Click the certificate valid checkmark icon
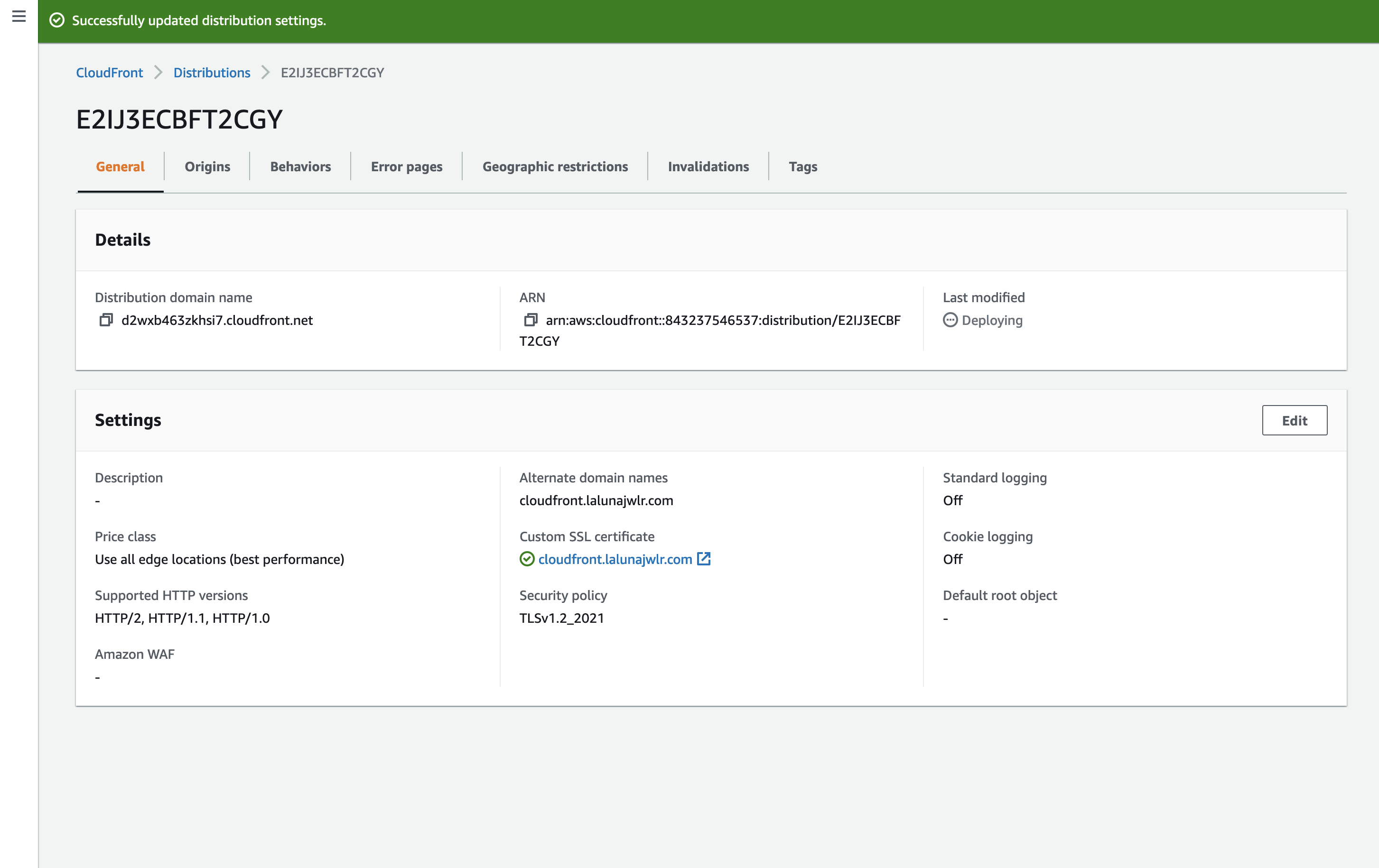Screen dimensions: 1379x868 [527, 559]
